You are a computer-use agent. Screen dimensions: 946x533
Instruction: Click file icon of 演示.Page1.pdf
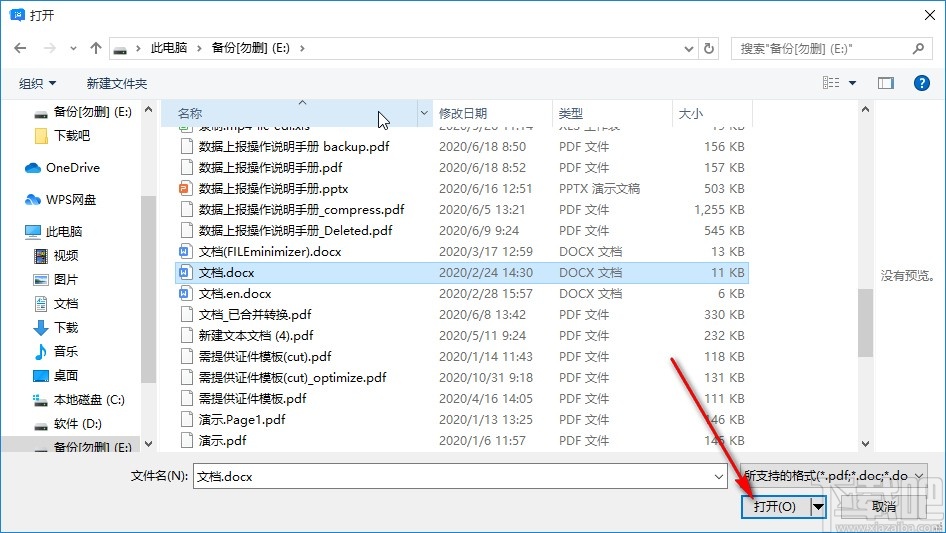click(186, 420)
